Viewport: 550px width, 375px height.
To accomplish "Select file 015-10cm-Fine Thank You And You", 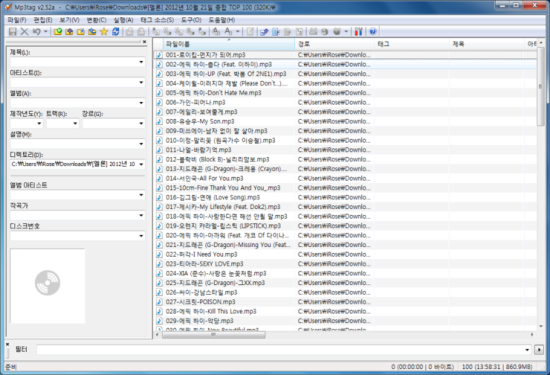I will 223,188.
